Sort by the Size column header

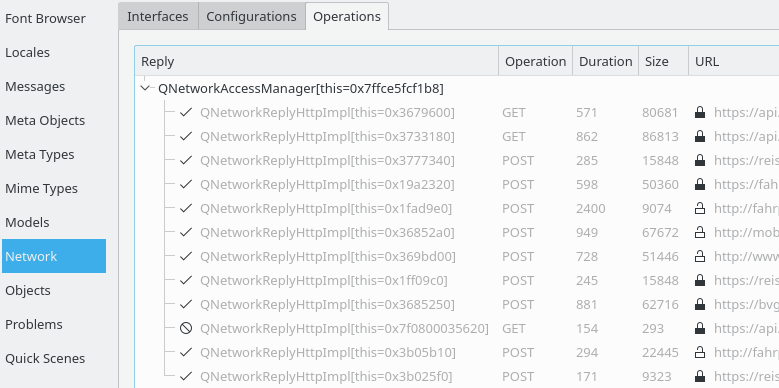[x=664, y=61]
